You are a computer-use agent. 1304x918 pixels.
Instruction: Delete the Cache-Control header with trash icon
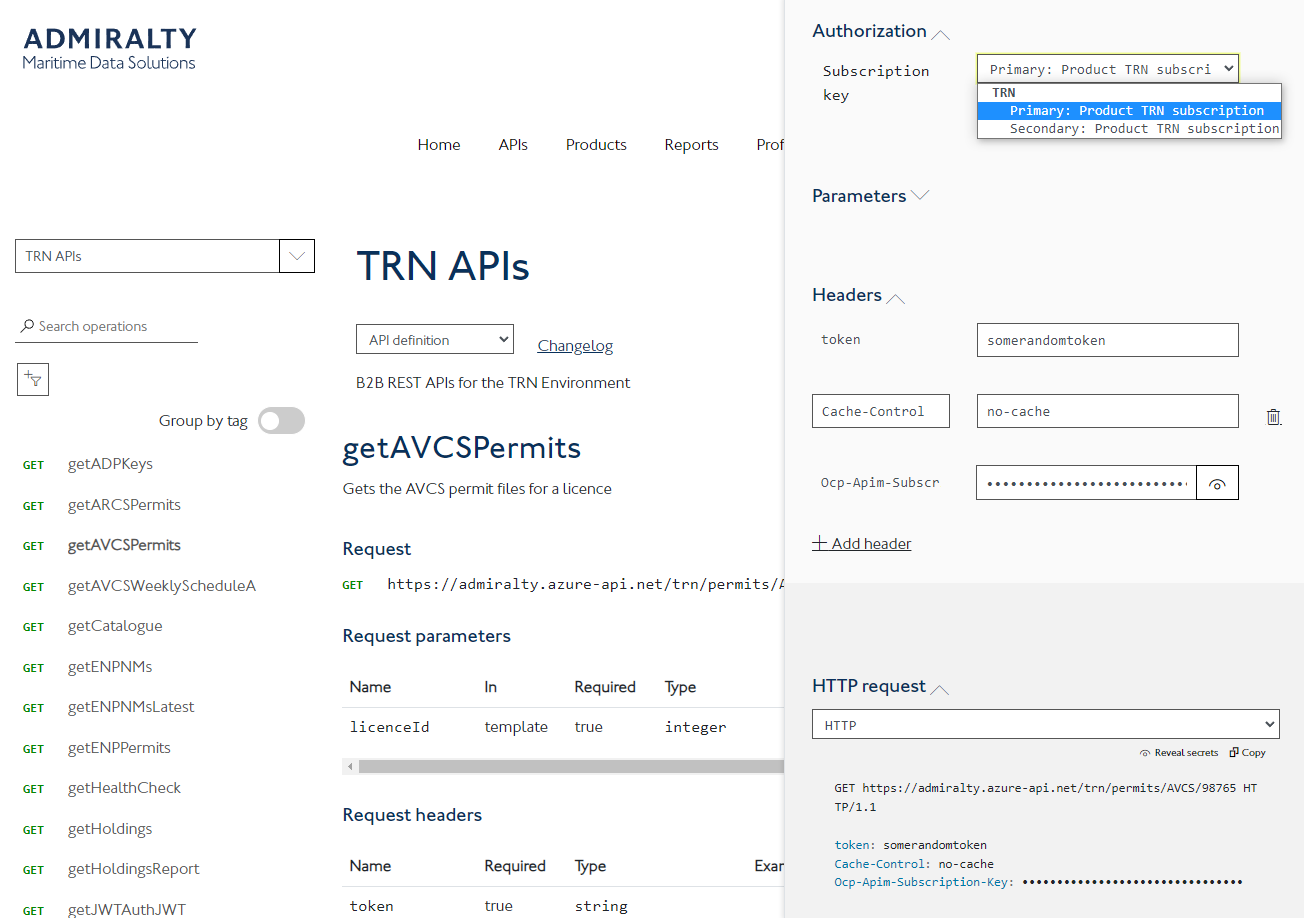1273,417
